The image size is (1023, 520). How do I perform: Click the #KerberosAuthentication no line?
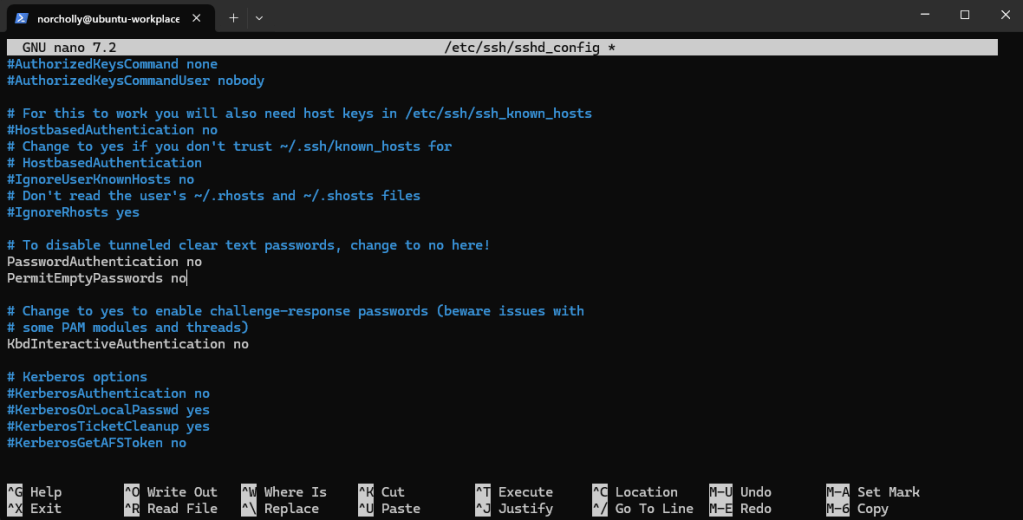[108, 394]
